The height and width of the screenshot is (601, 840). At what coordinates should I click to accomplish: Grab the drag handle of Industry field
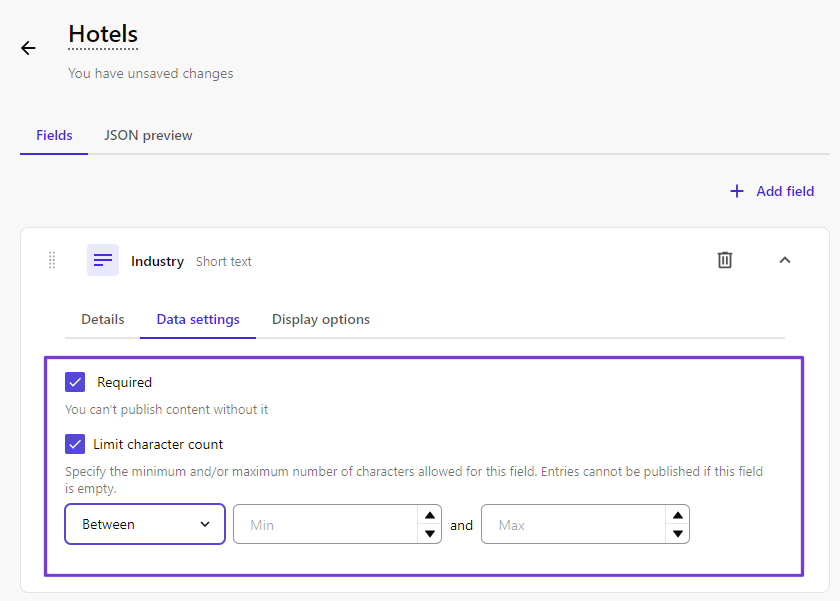(52, 260)
